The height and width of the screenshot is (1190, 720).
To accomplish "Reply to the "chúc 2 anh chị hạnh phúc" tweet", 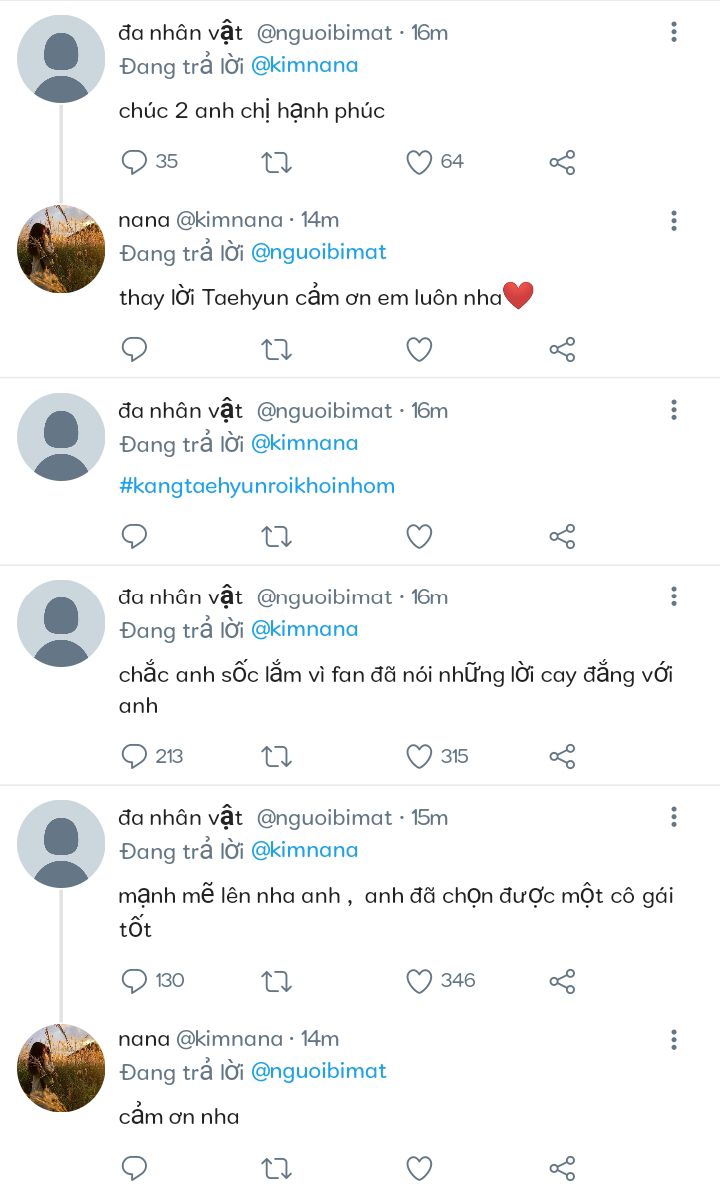I will (134, 162).
